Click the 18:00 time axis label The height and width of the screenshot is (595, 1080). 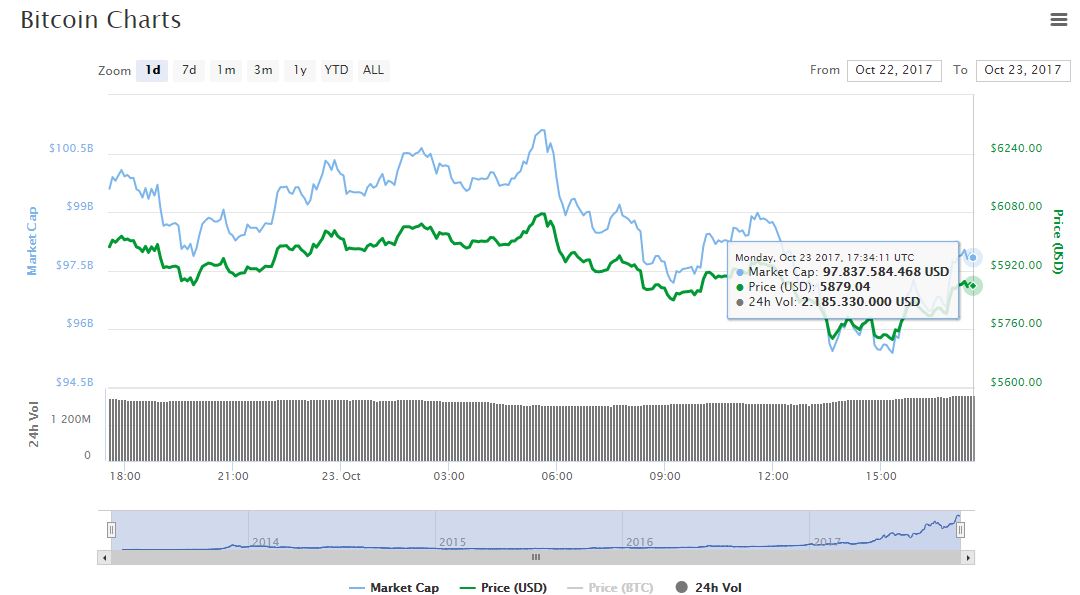tap(125, 476)
